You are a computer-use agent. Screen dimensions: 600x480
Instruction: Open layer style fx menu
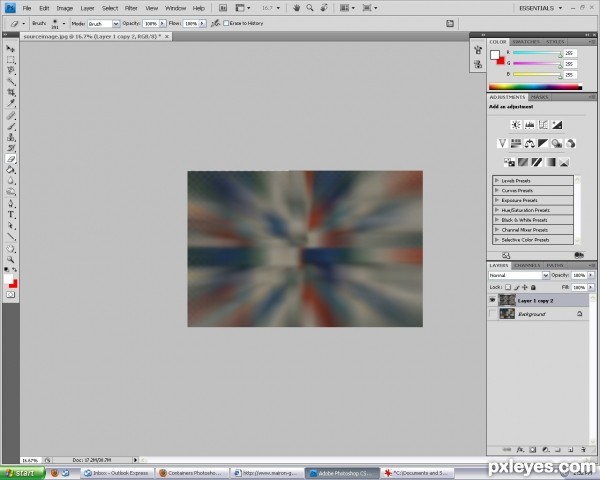click(520, 450)
